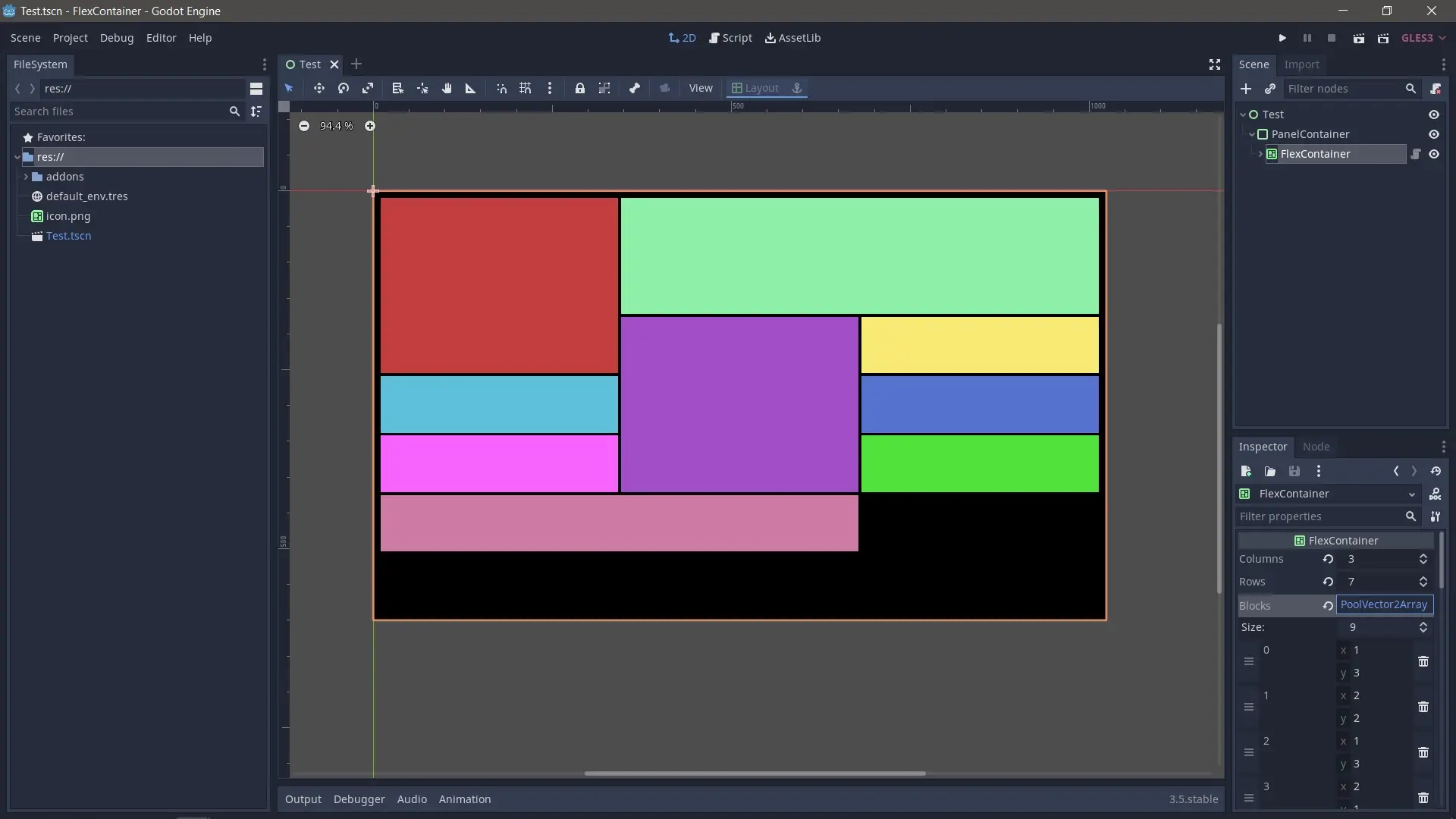Image resolution: width=1456 pixels, height=819 pixels.
Task: Collapse the PanelContainer node
Action: [x=1252, y=134]
